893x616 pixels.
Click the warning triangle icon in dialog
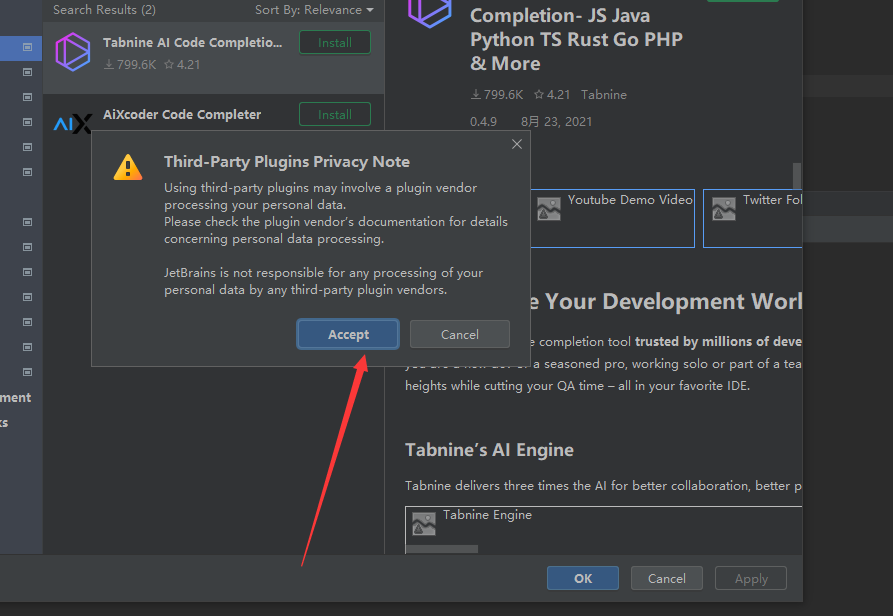128,167
